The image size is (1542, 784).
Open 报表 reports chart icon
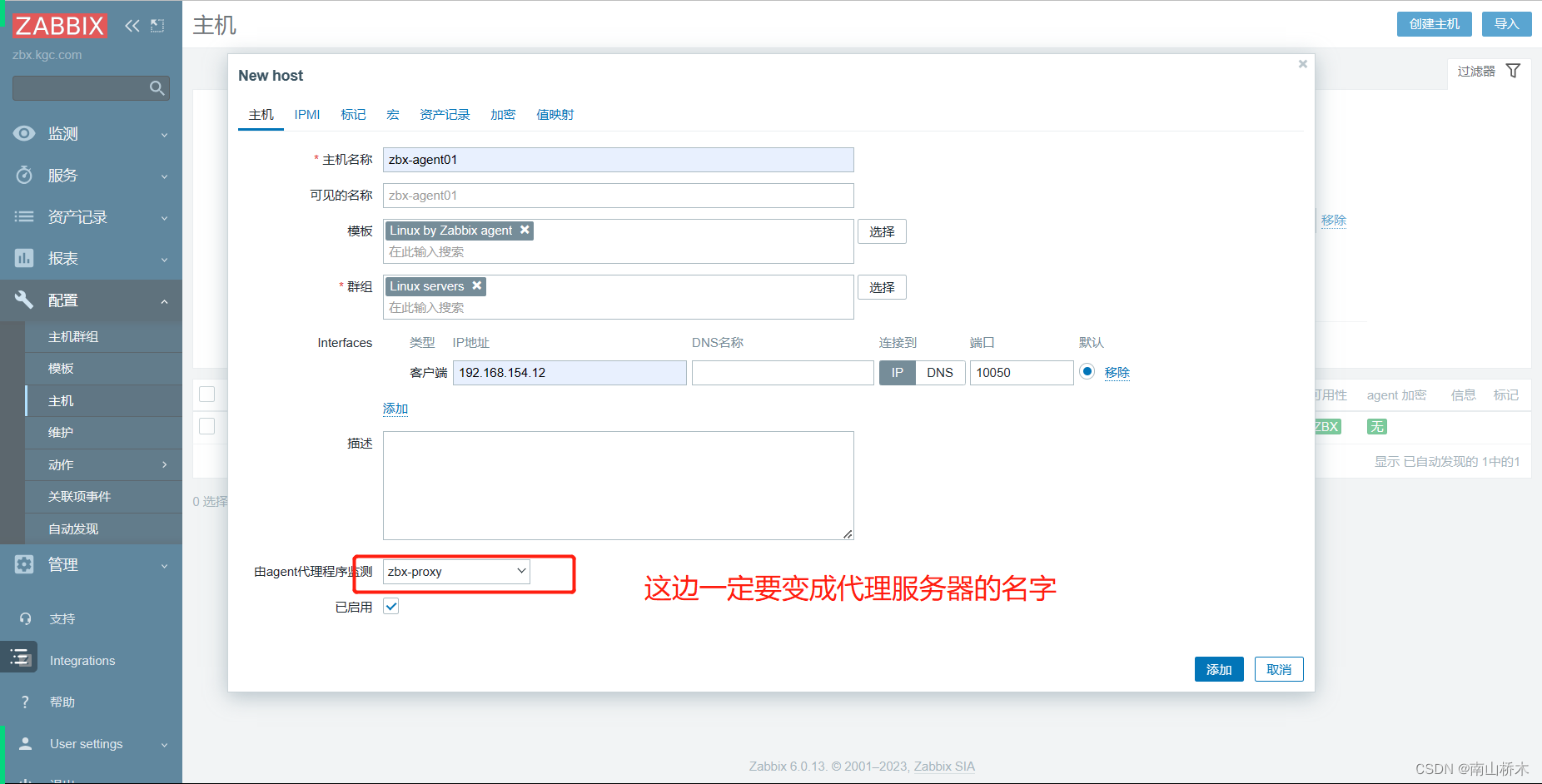pos(24,258)
